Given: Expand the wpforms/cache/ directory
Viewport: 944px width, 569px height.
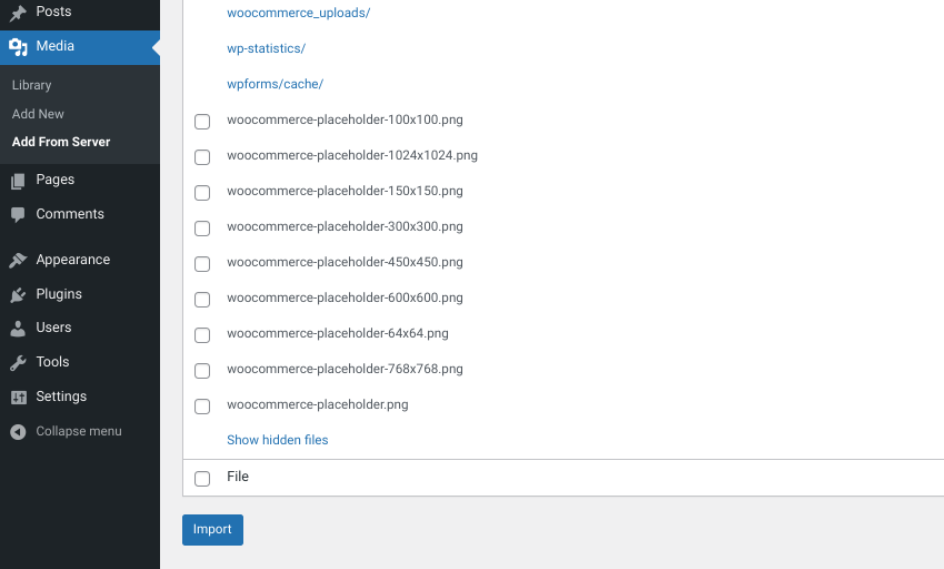Looking at the screenshot, I should click(275, 84).
